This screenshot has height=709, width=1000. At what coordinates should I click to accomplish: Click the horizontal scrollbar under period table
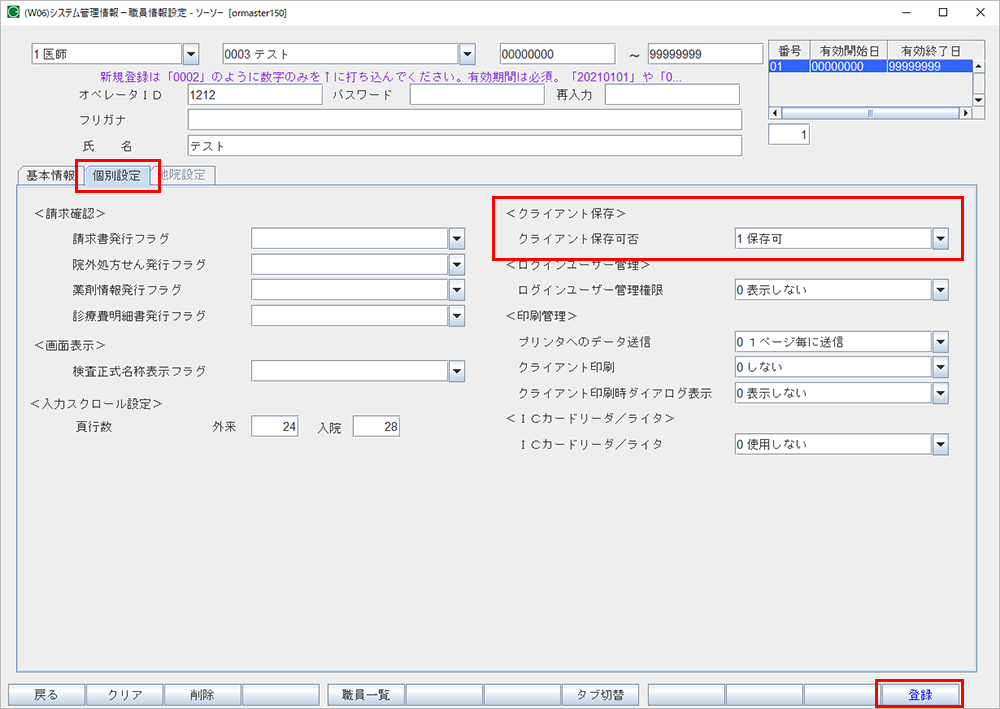[870, 113]
